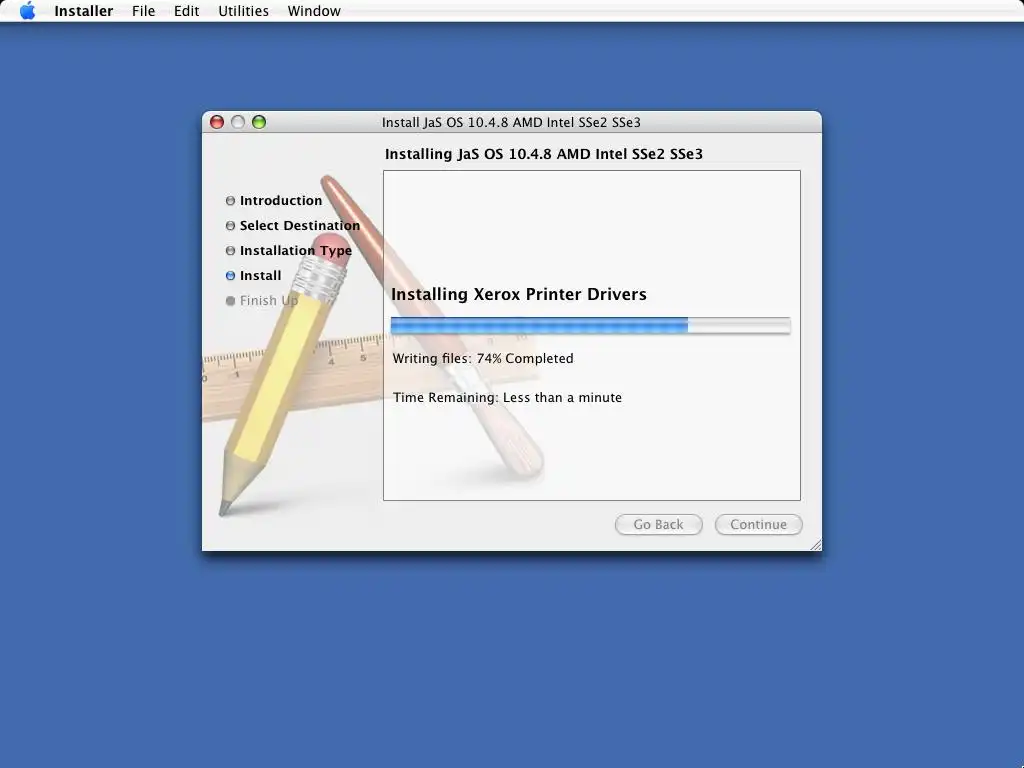Click the dimmed Finish Up step bullet
The image size is (1024, 768).
coord(230,301)
